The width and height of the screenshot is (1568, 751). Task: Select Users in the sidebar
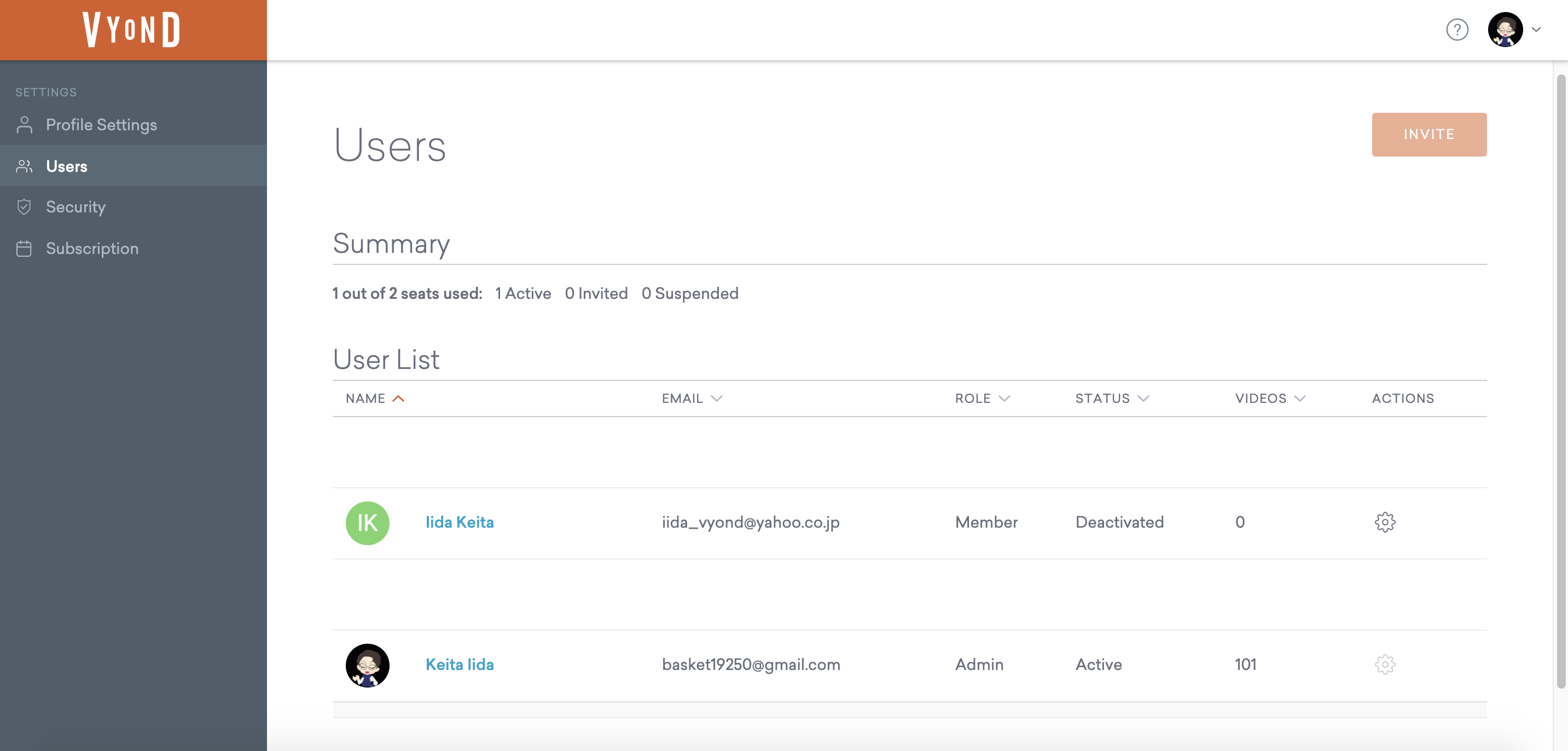133,166
